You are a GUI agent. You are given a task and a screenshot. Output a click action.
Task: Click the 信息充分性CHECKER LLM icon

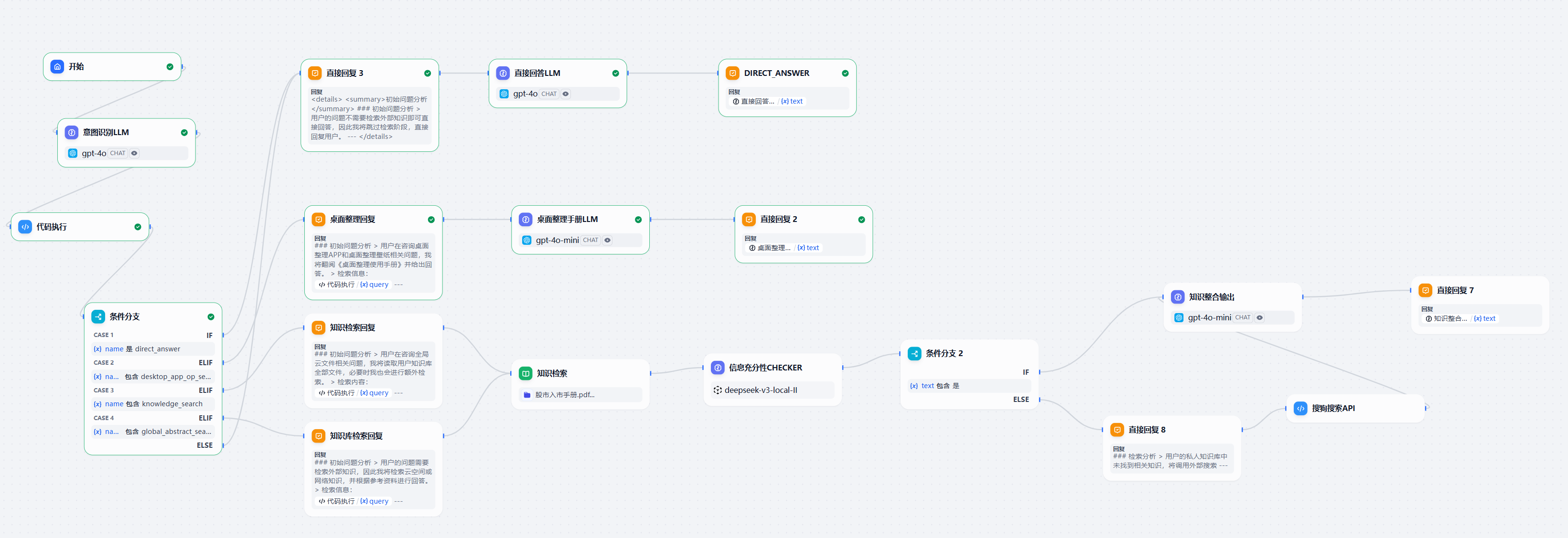pos(718,368)
